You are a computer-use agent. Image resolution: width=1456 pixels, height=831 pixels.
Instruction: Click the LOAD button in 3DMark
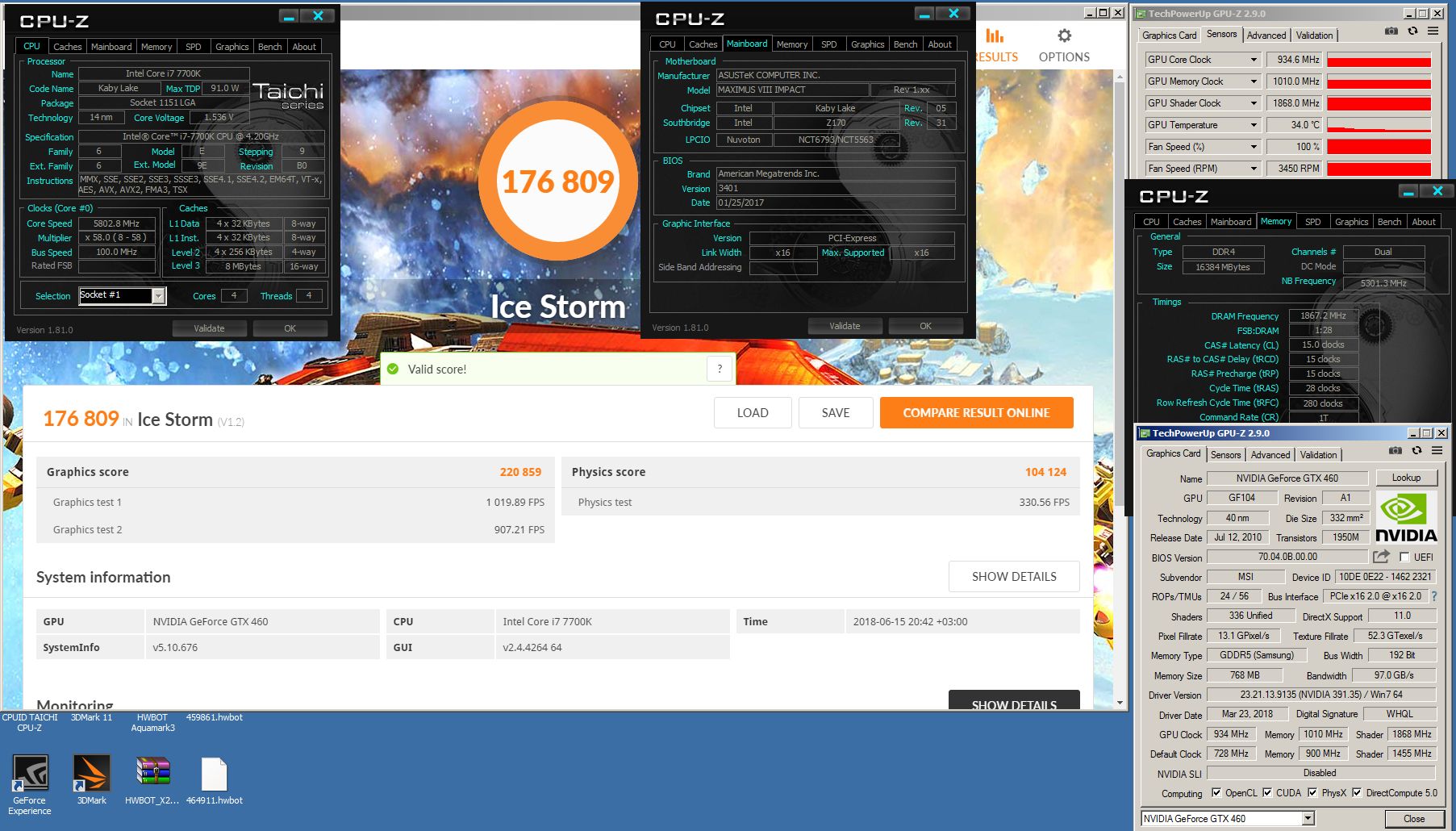pos(753,412)
